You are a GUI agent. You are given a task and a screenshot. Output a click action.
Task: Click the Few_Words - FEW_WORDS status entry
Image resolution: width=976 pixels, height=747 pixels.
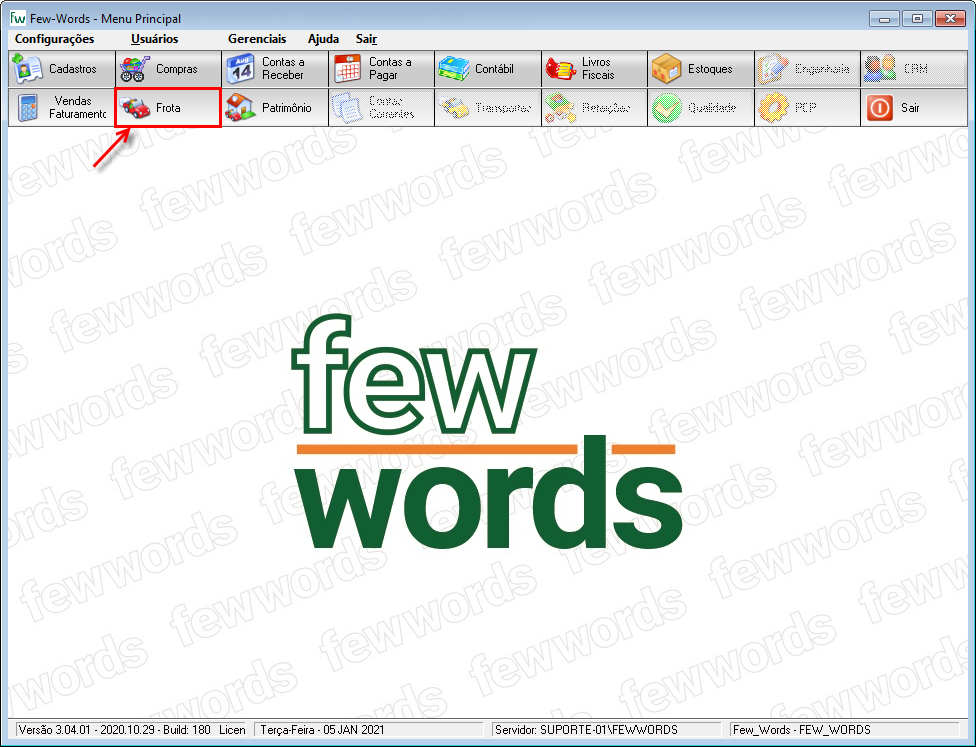(802, 730)
